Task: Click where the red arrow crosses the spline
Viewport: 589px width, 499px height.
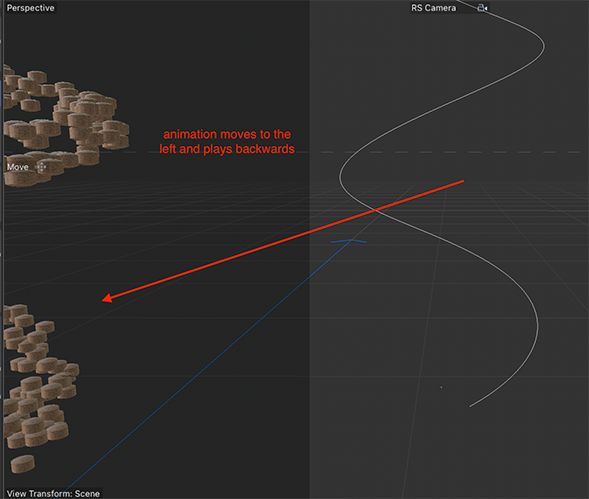Action: (376, 210)
